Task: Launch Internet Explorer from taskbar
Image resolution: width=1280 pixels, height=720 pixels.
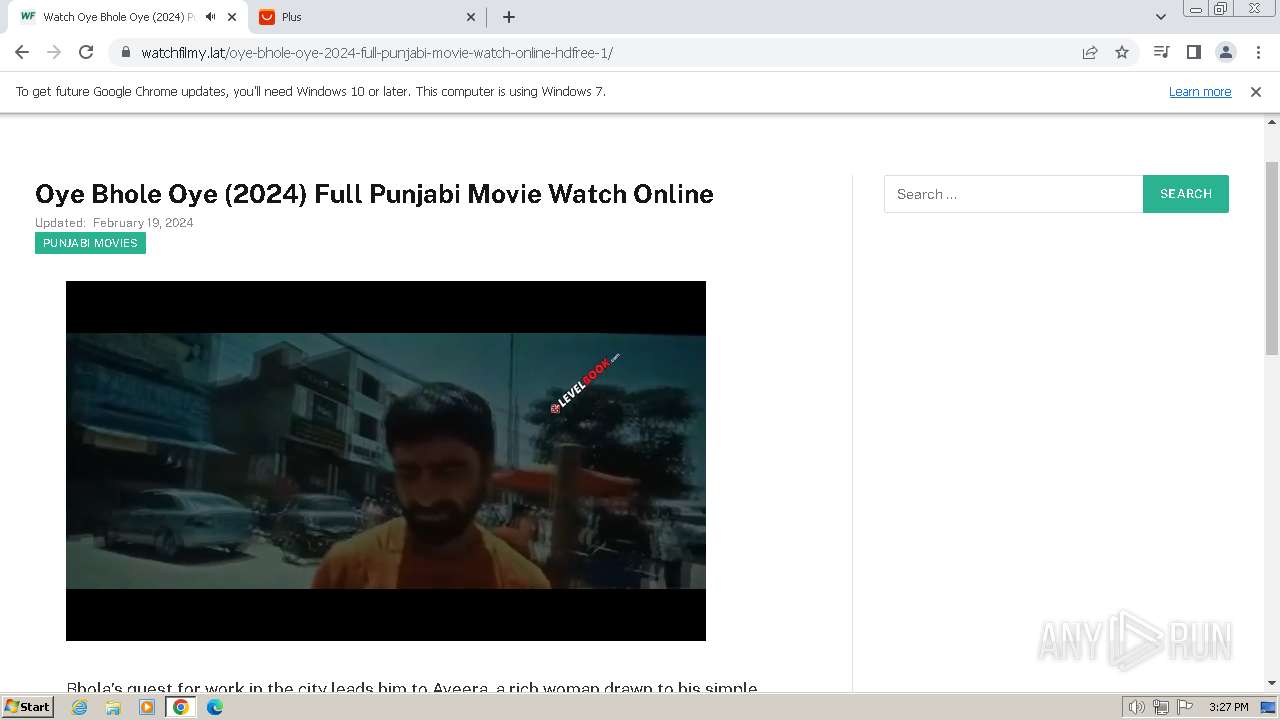Action: point(80,707)
